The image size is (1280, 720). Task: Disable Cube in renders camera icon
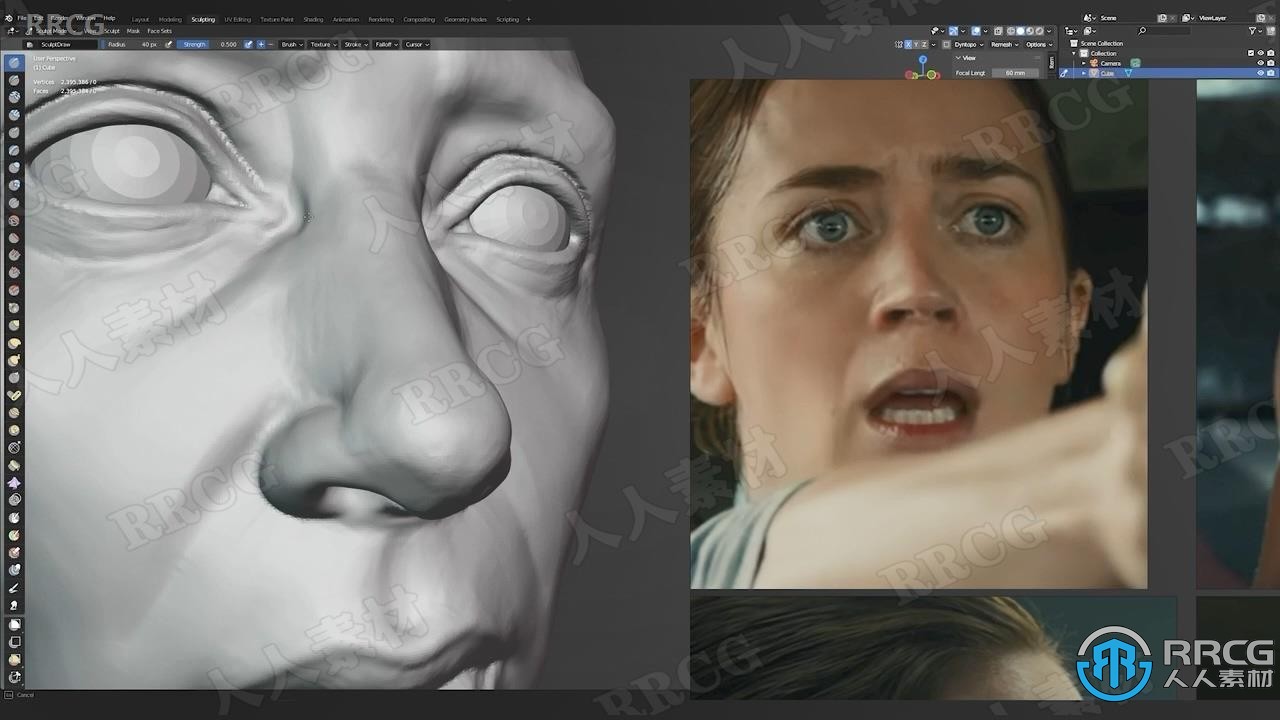click(x=1270, y=73)
